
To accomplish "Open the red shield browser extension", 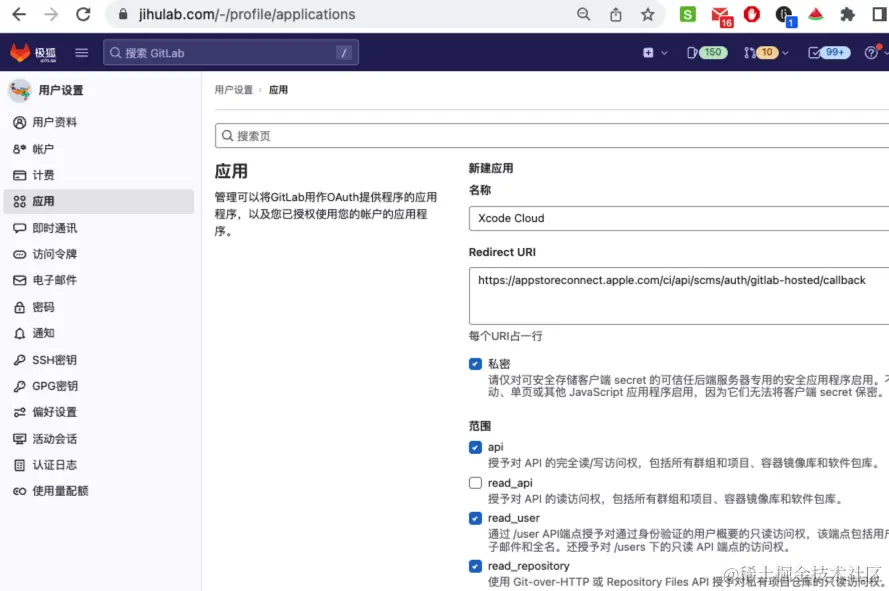I will point(752,14).
